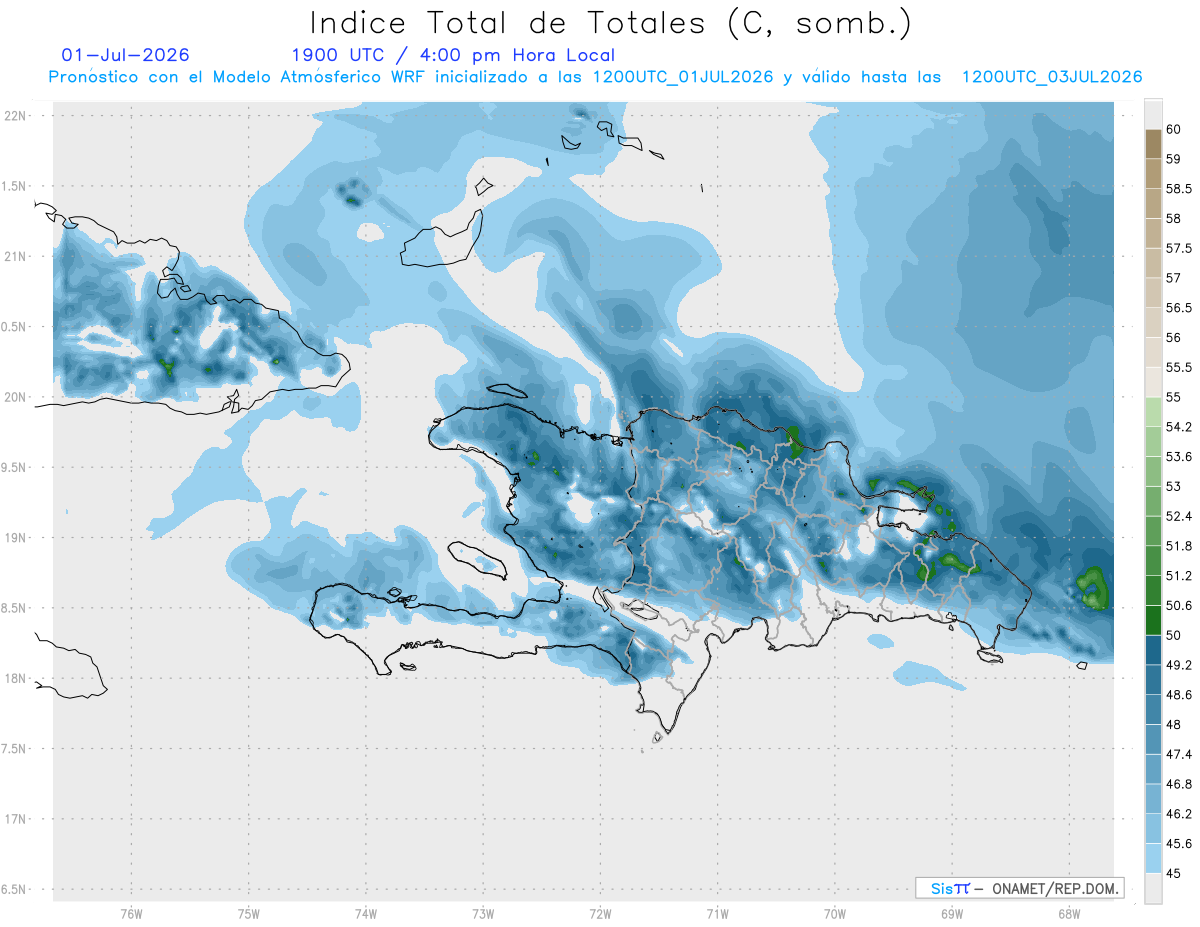Click the '69W' longitude label

(952, 914)
